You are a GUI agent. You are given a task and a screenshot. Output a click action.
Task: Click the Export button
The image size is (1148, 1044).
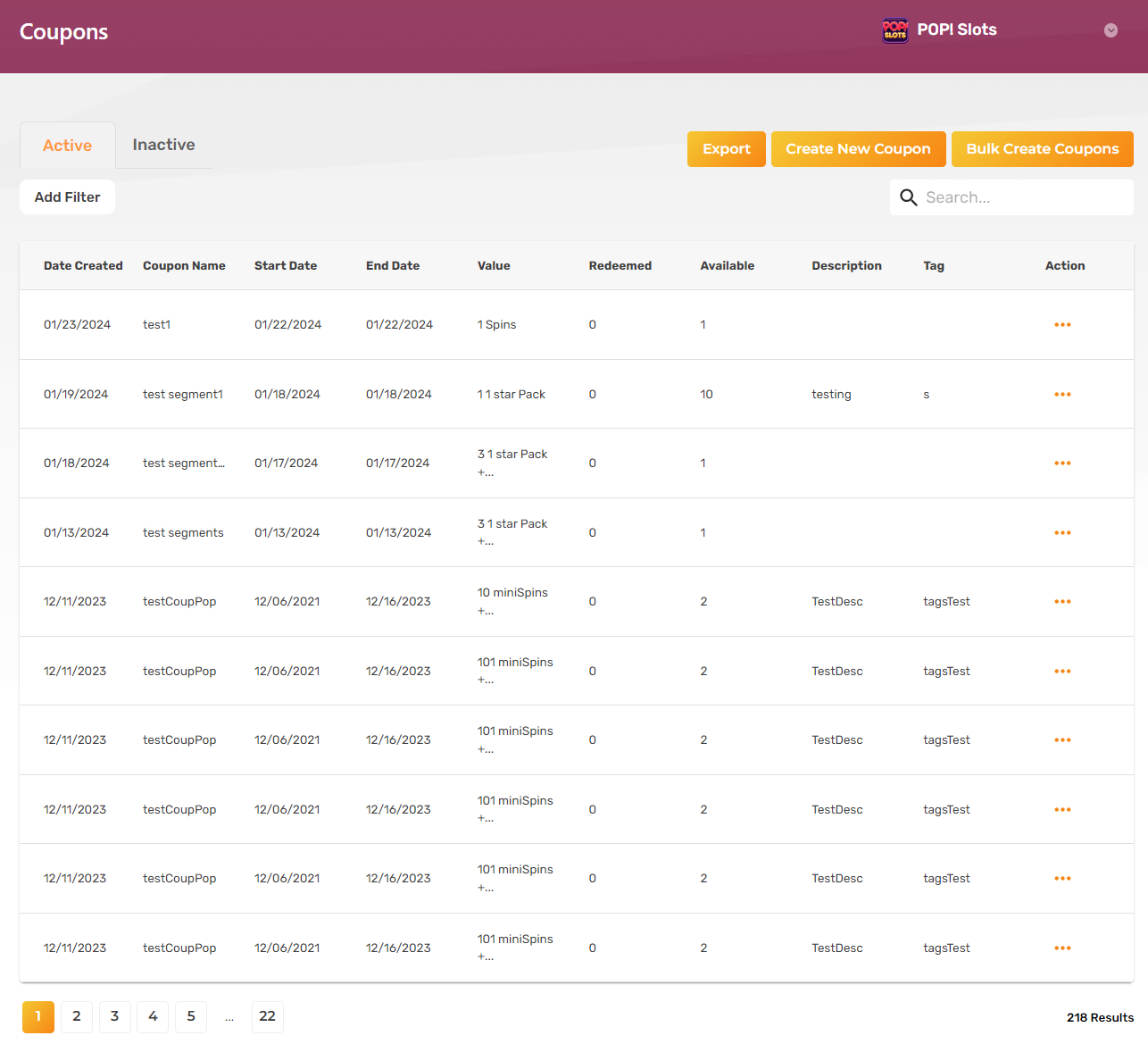[727, 149]
